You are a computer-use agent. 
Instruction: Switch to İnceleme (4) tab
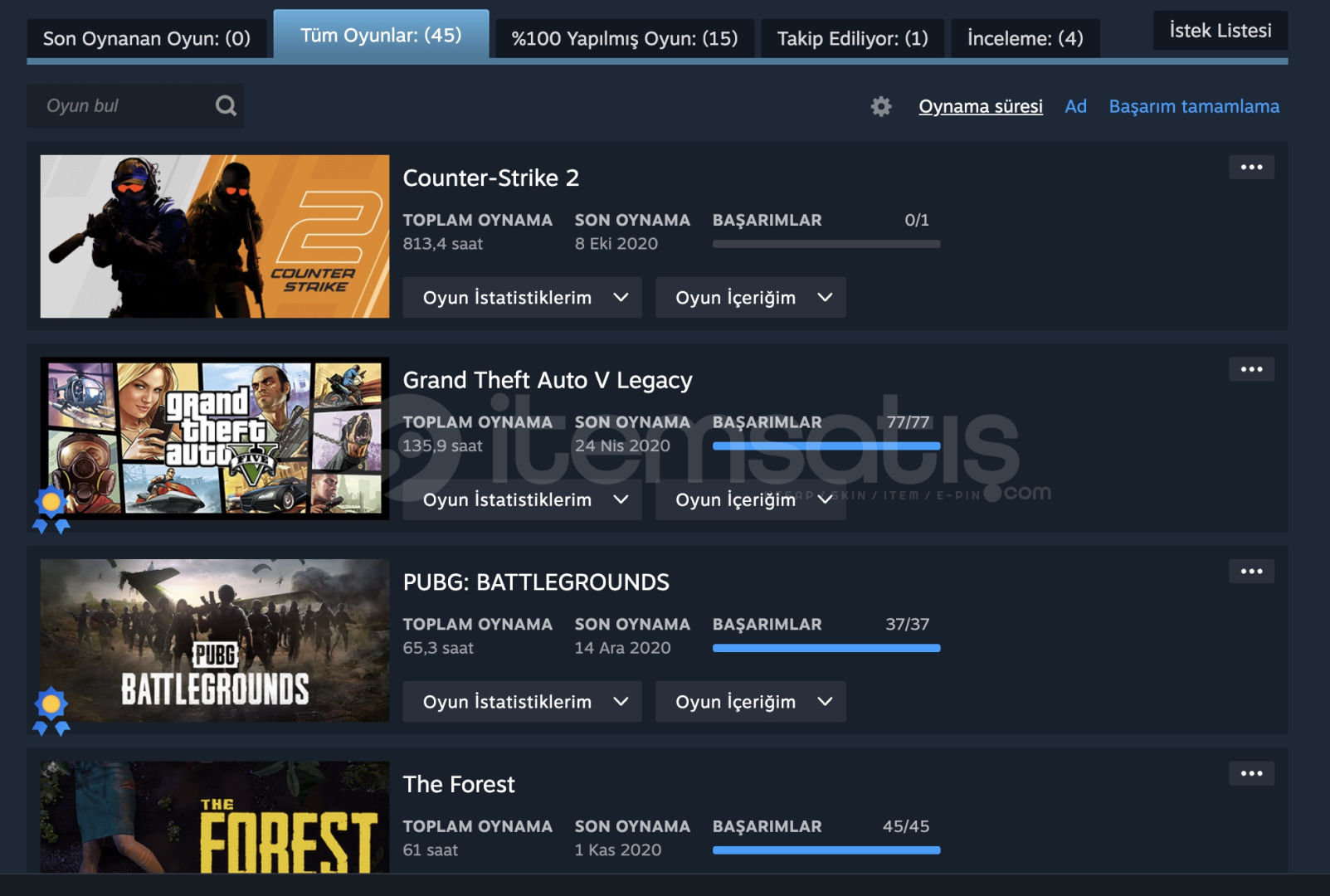[1026, 38]
